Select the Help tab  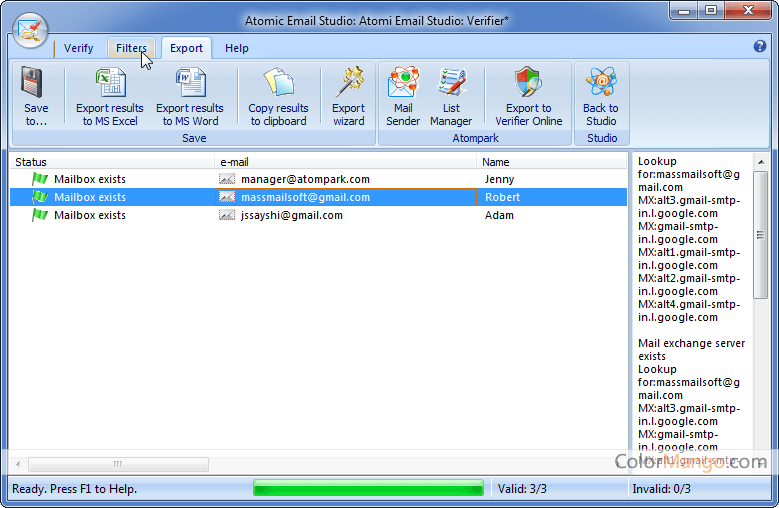[x=237, y=48]
